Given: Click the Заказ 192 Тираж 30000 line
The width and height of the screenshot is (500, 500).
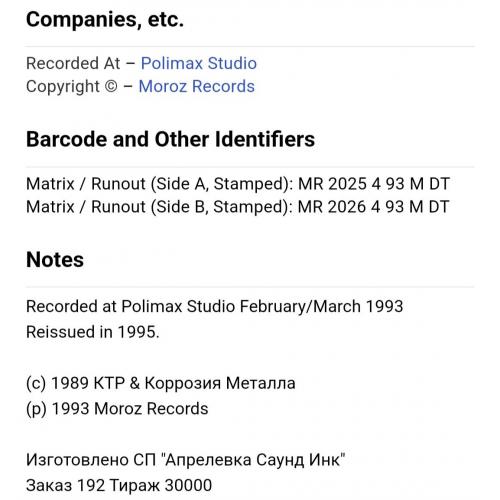Looking at the screenshot, I should click(119, 485).
